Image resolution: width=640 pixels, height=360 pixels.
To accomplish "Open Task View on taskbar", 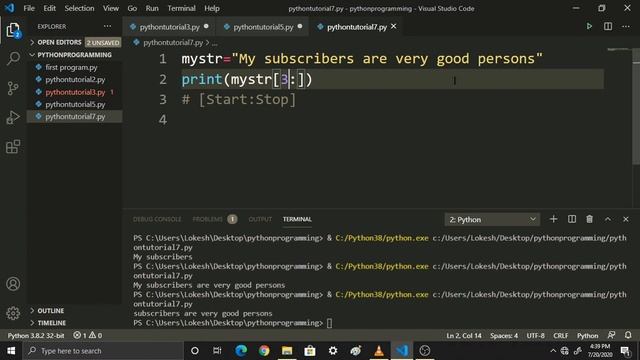I will (217, 351).
